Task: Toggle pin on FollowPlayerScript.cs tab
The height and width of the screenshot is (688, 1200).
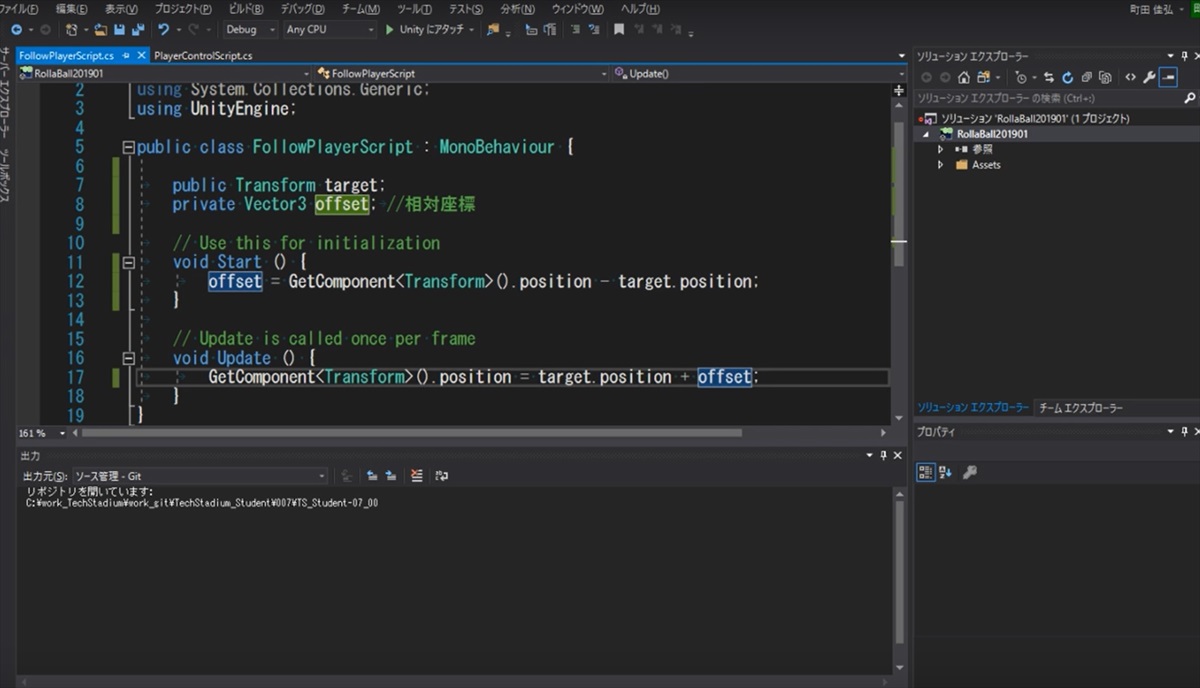Action: (x=126, y=56)
